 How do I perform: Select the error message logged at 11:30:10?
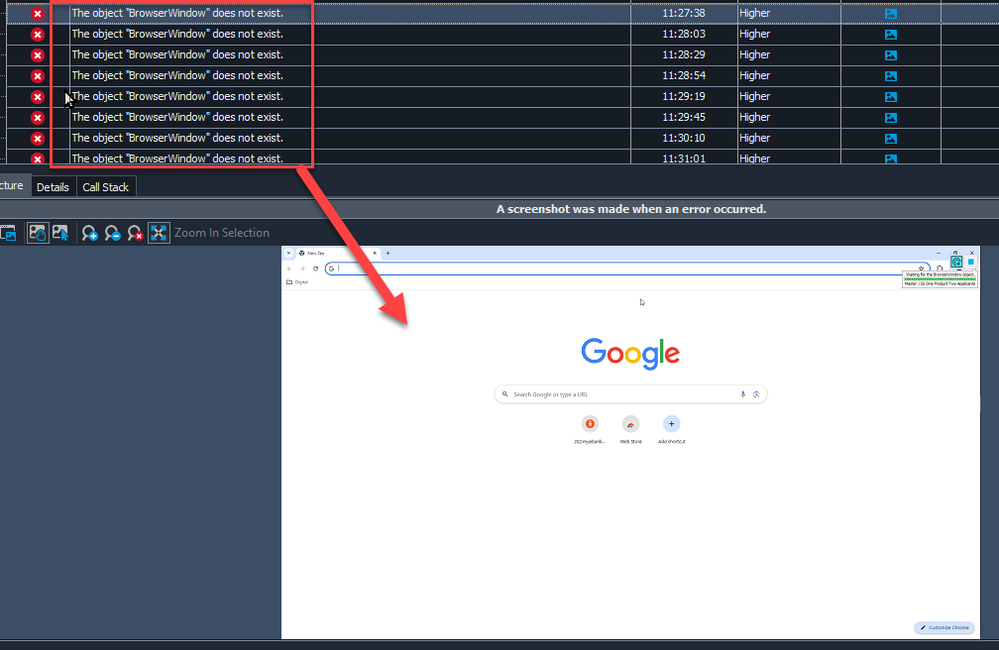click(177, 138)
